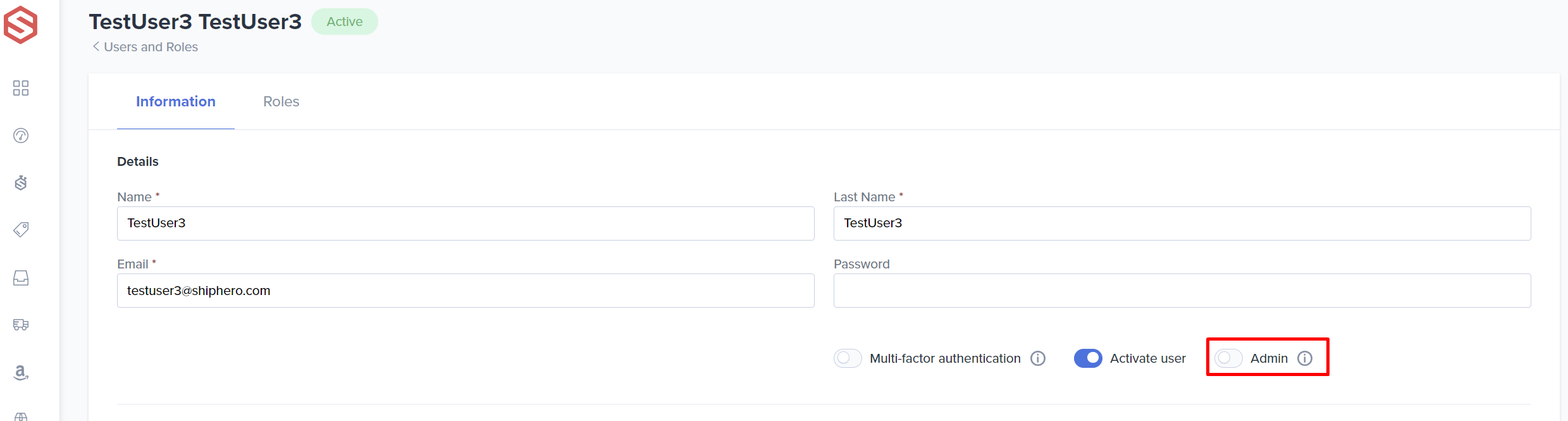The image size is (1568, 421).
Task: Switch to the Roles tab
Action: tap(281, 101)
